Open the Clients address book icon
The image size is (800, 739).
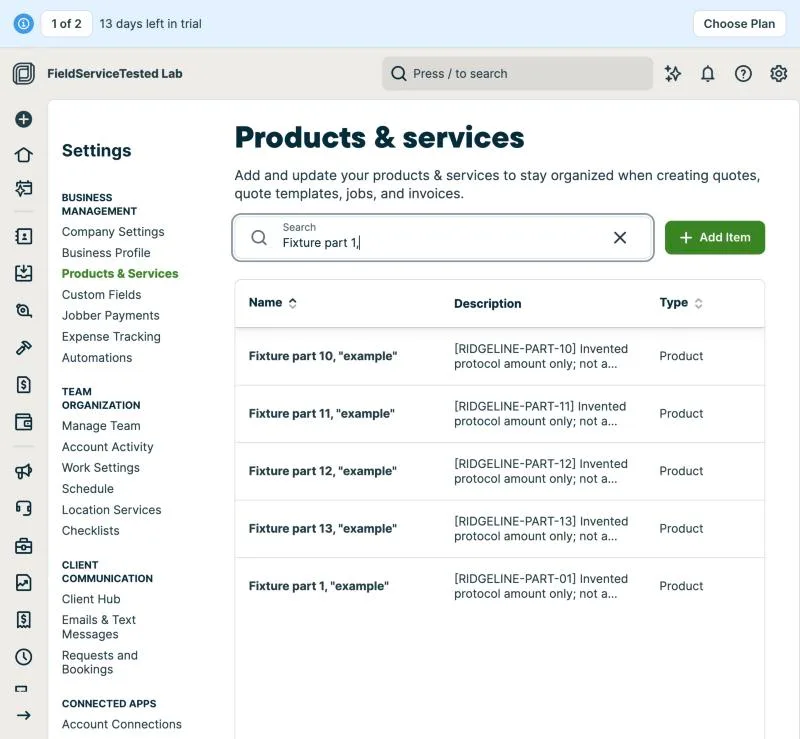pos(23,236)
